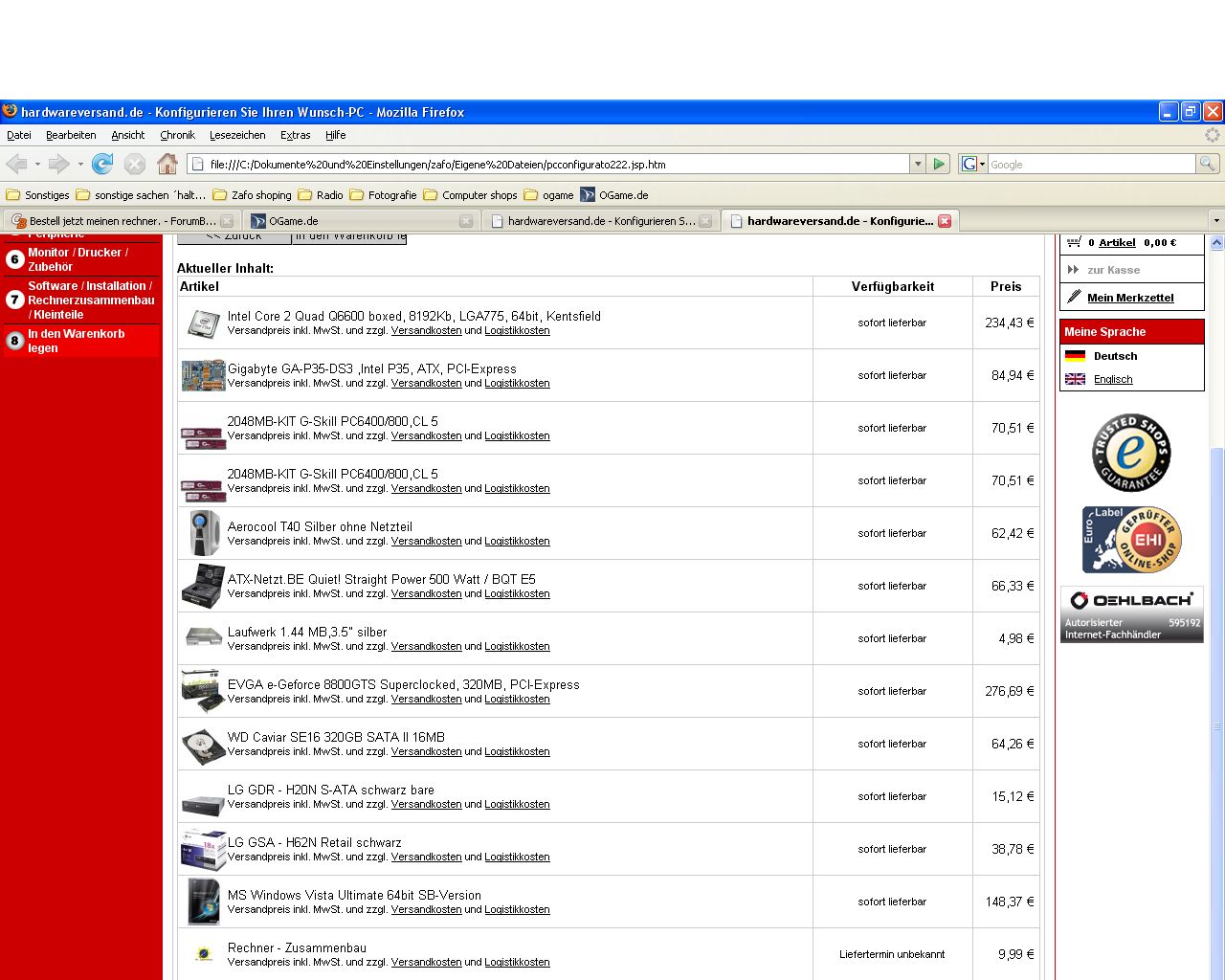
Task: Click Intel Core 2 Quad Q6600 product thumbnail
Action: (x=202, y=323)
